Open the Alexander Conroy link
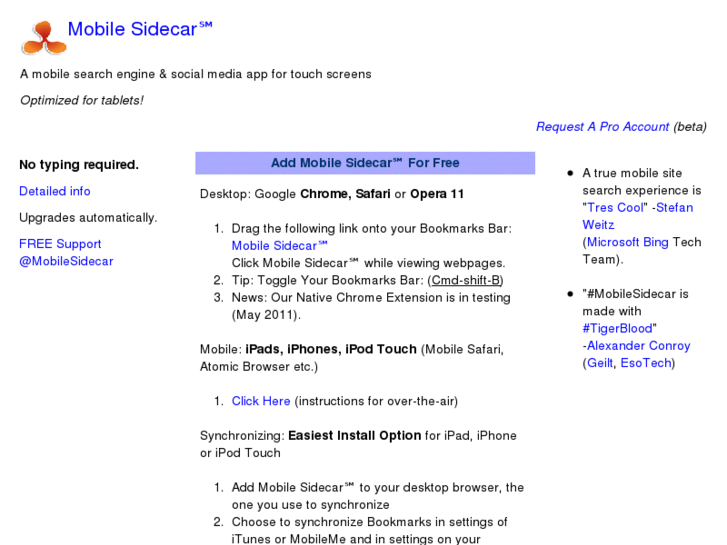 coord(638,346)
